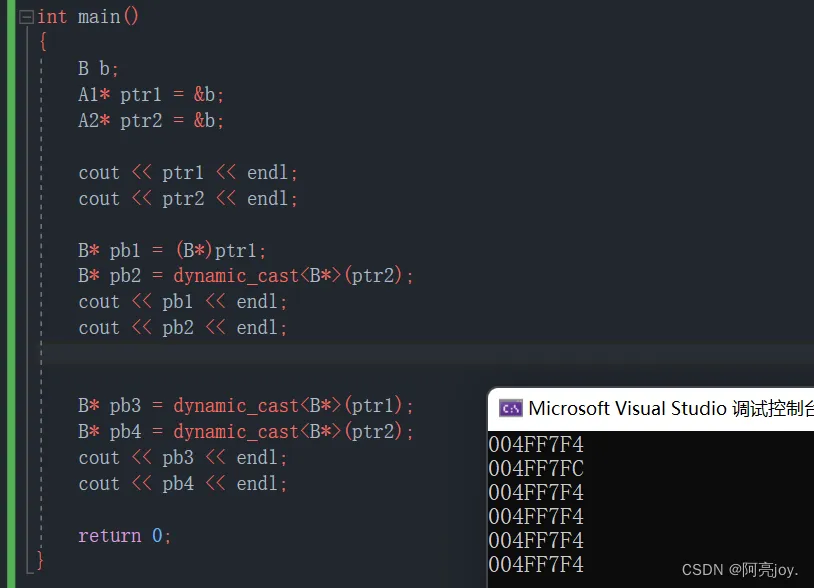Click the 'A1* ptr1 = &b;' line
Viewport: 814px width, 588px height.
[x=151, y=95]
